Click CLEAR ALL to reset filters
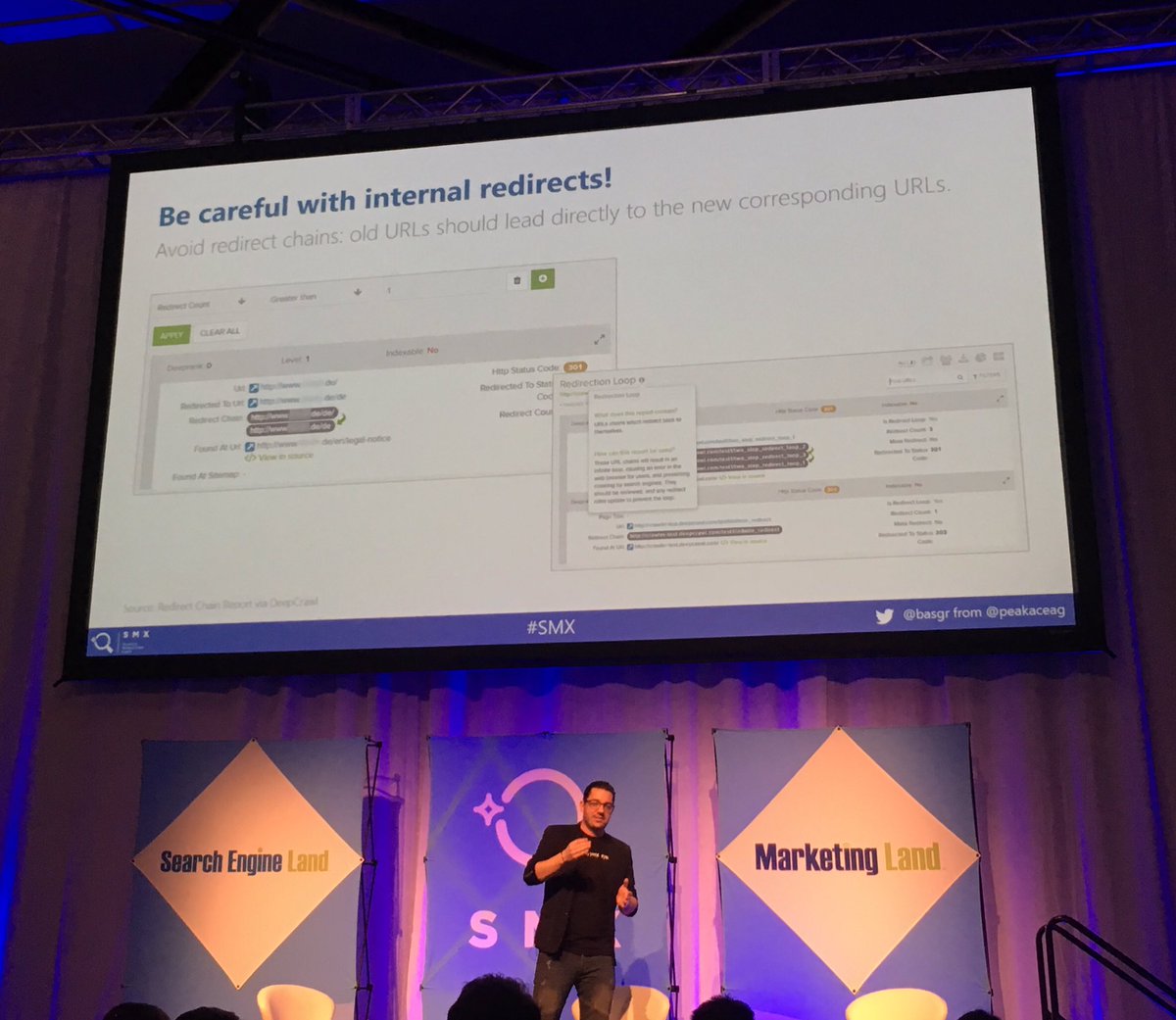1176x1020 pixels. click(x=220, y=330)
